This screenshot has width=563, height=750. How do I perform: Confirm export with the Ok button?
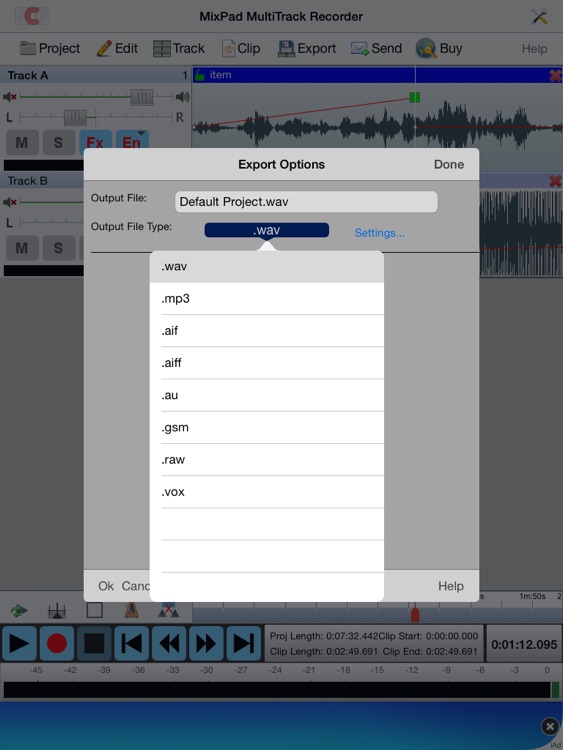click(x=106, y=586)
